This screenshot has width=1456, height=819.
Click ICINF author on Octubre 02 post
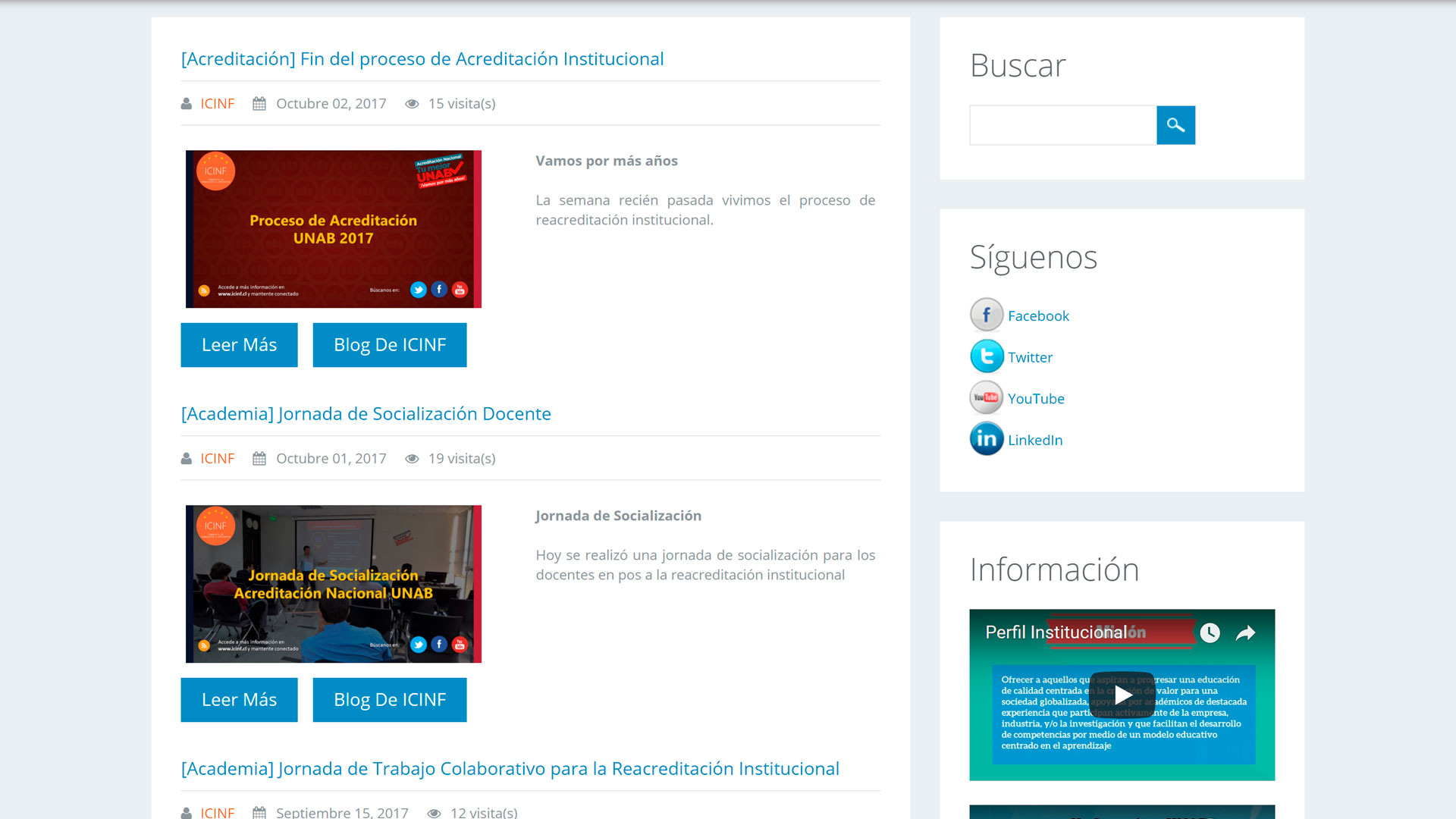coord(218,104)
